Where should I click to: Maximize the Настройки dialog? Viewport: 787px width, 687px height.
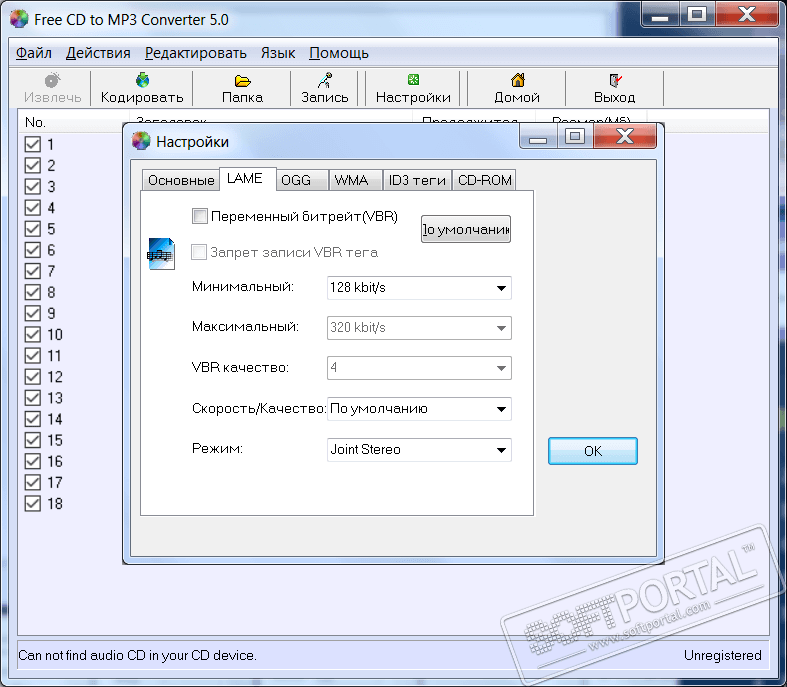point(575,136)
